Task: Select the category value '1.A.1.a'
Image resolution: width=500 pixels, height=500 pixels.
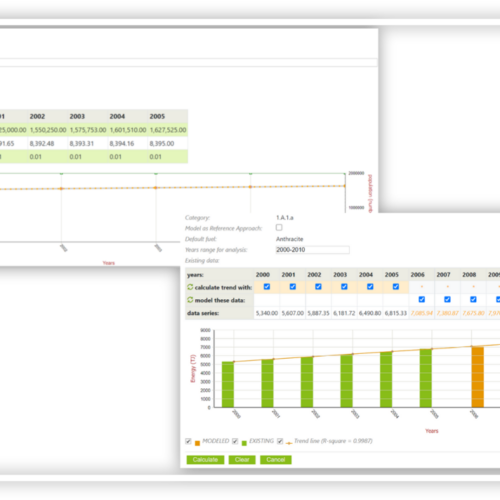Action: point(285,218)
